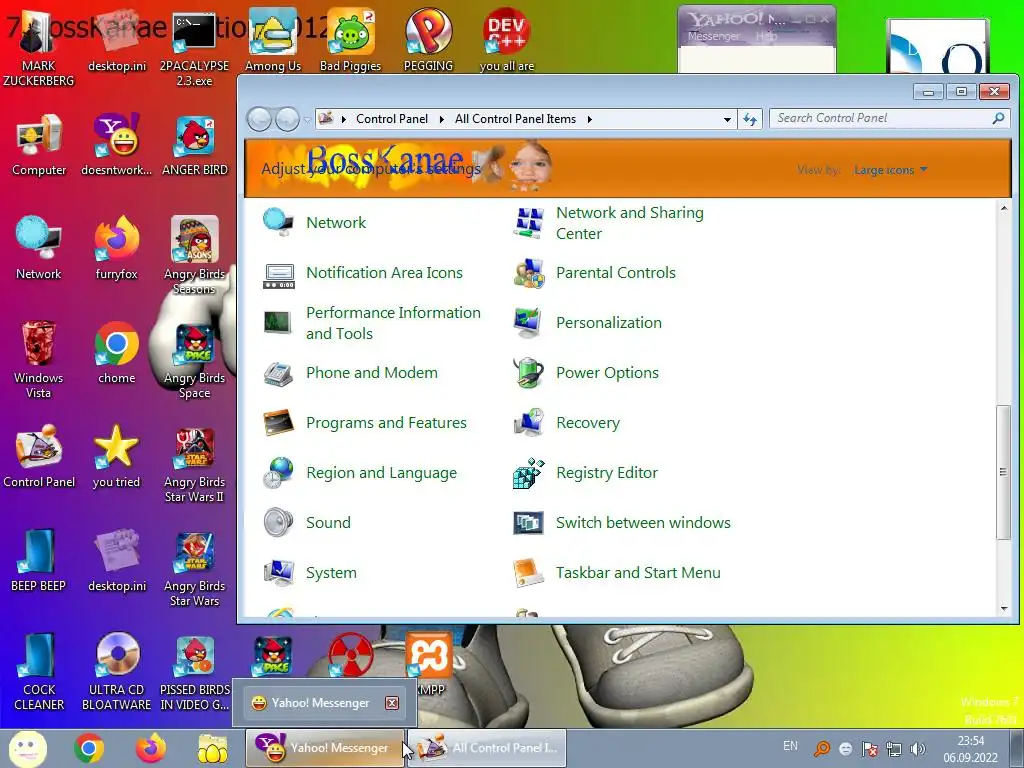
Task: Open Registry Editor cube icon
Action: [528, 473]
